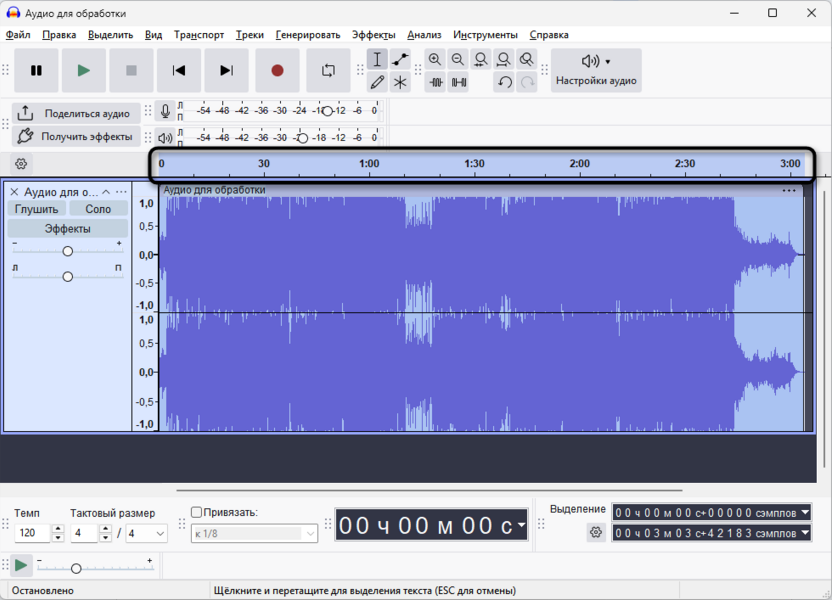Mute the track with Глушить
The image size is (832, 600).
(x=37, y=209)
